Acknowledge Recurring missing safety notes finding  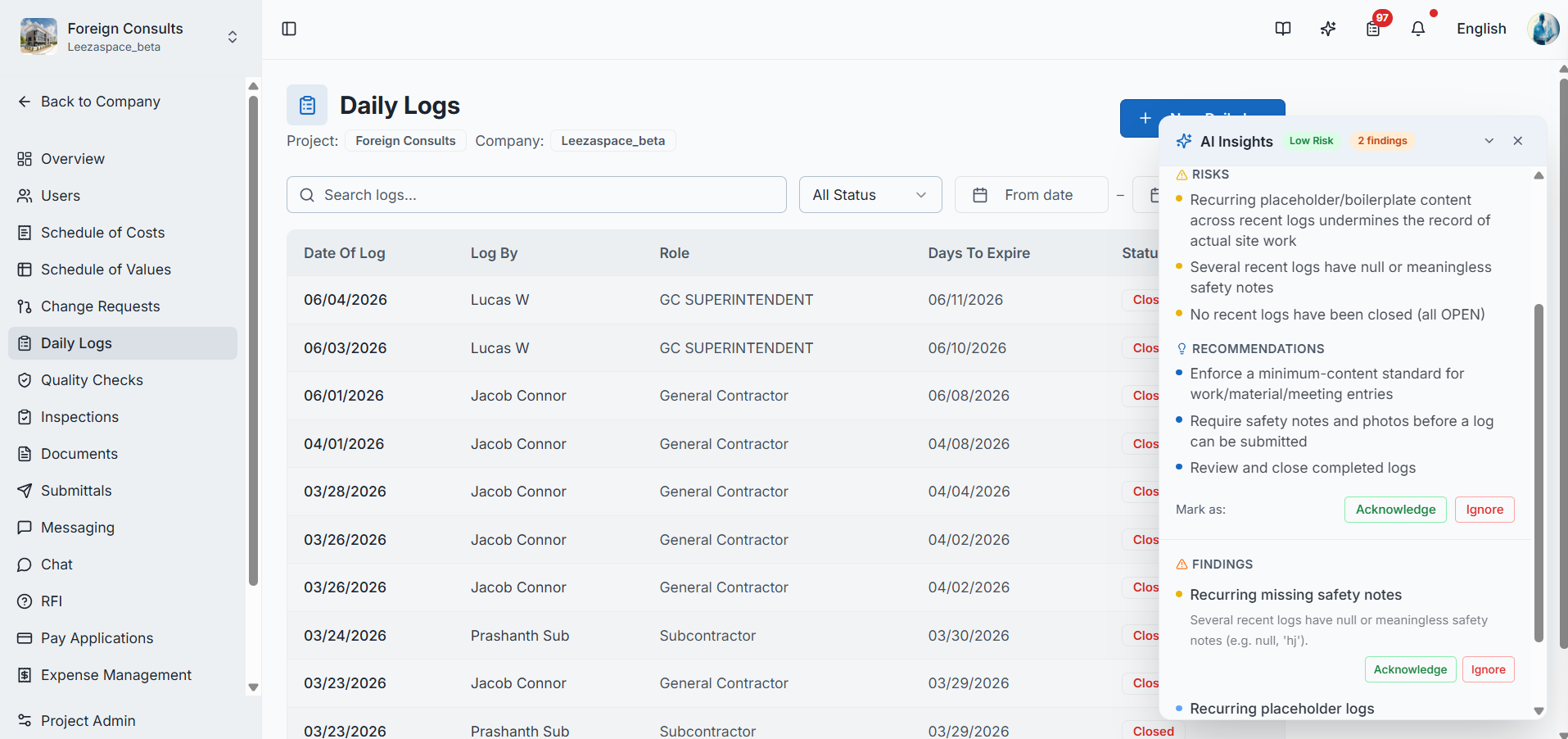point(1410,669)
